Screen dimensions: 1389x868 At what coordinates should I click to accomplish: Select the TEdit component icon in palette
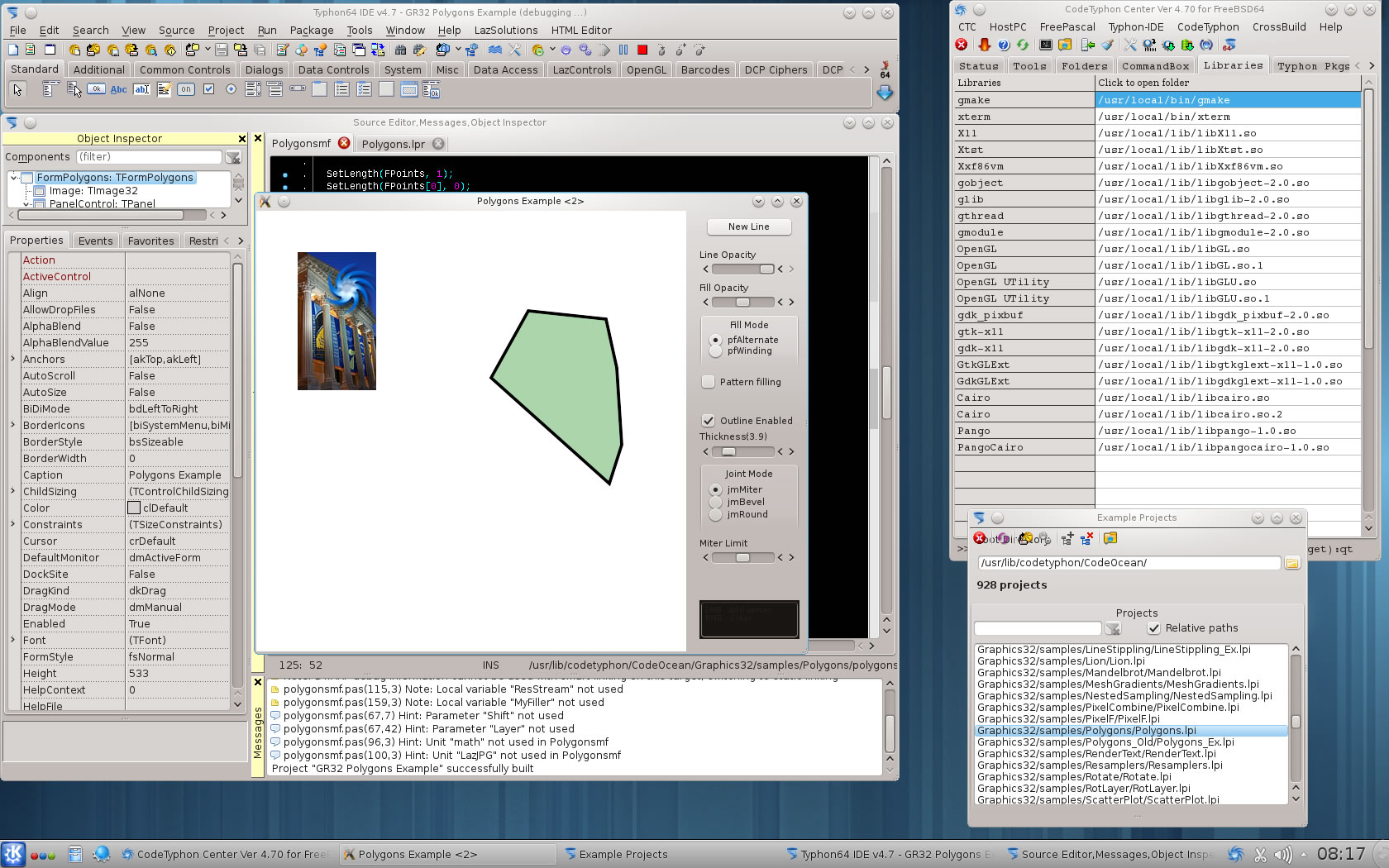tap(141, 89)
